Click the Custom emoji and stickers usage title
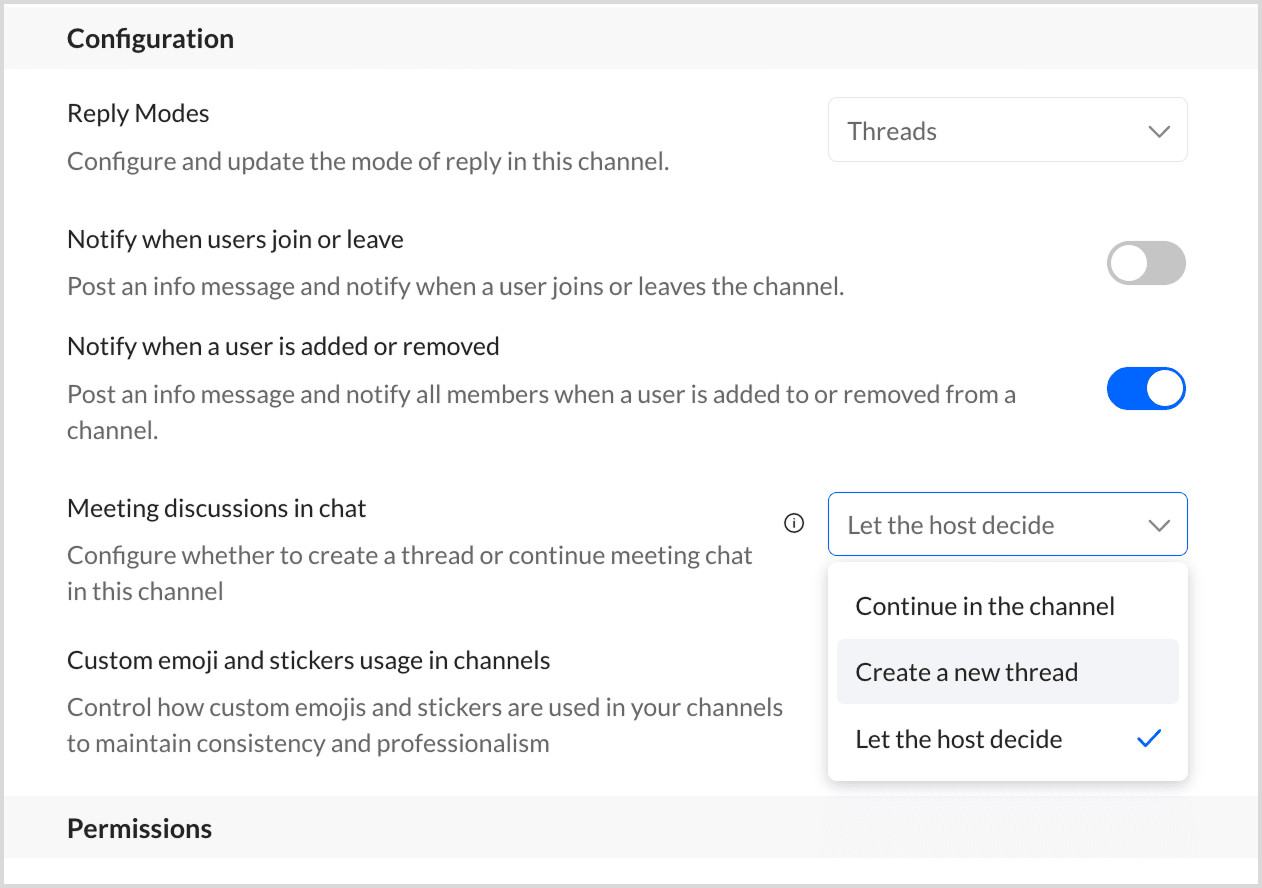 tap(309, 660)
